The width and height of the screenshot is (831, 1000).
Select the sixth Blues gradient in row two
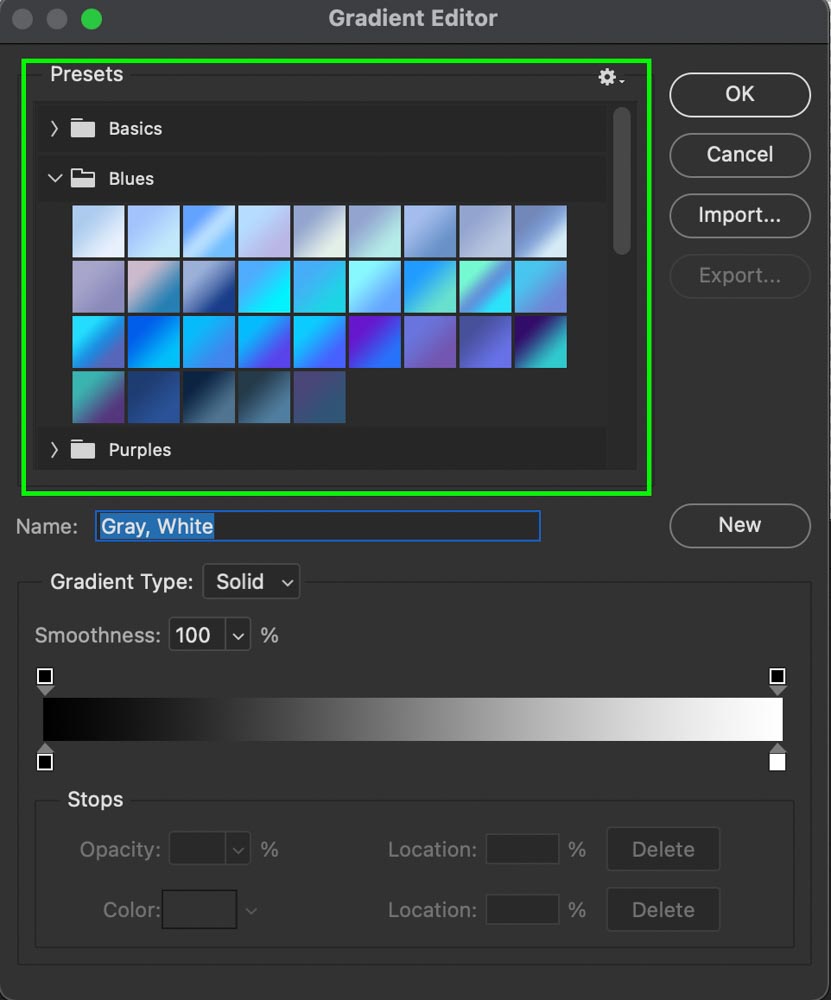click(x=375, y=287)
